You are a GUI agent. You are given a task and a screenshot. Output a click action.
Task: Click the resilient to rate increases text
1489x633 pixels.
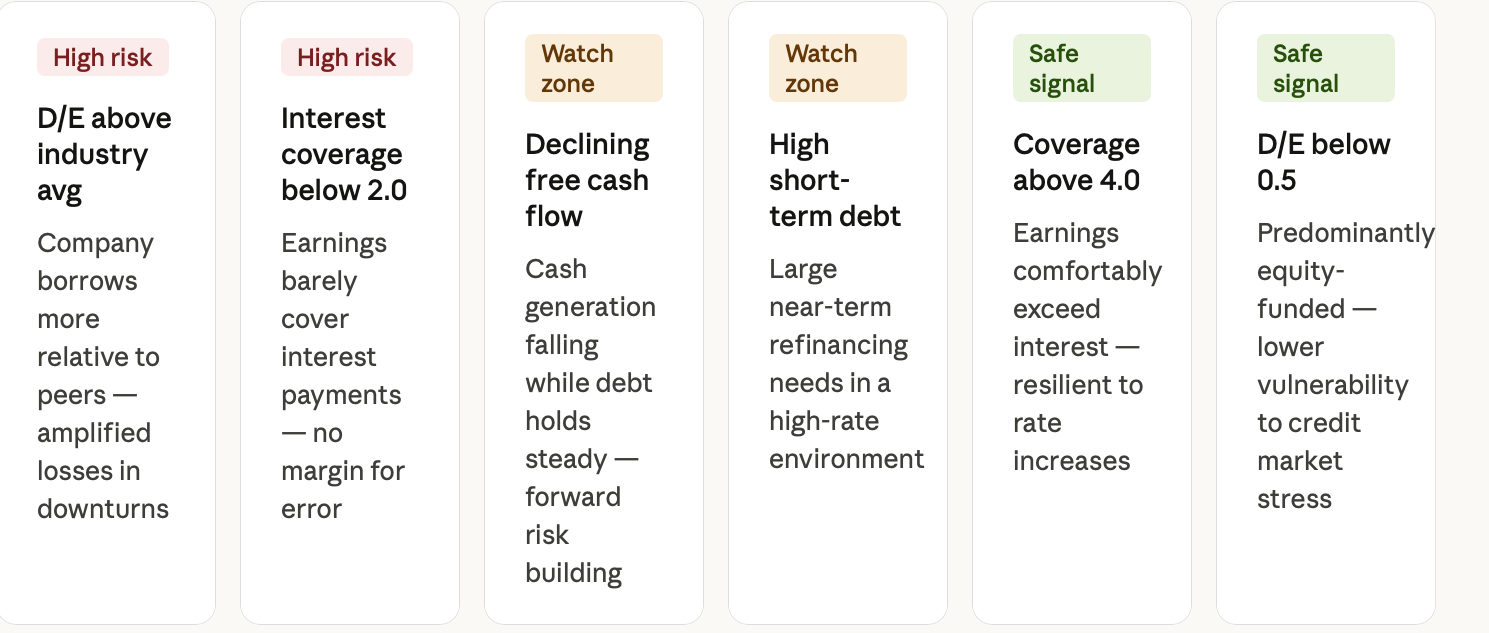pos(1087,347)
